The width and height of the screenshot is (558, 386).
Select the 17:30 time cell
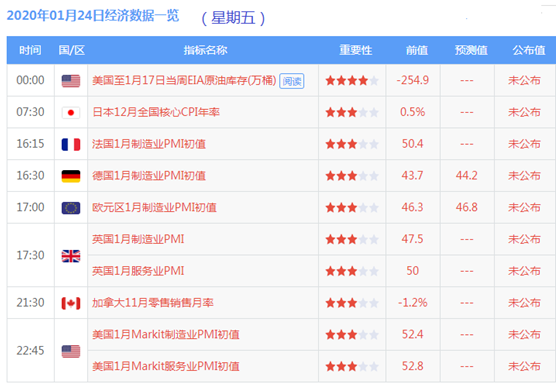click(x=30, y=255)
